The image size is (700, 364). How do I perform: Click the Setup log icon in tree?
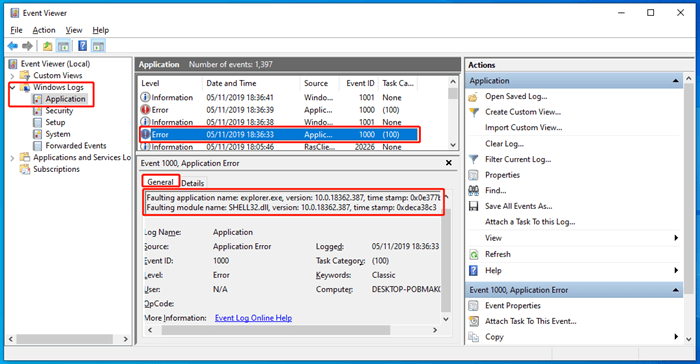tap(38, 122)
